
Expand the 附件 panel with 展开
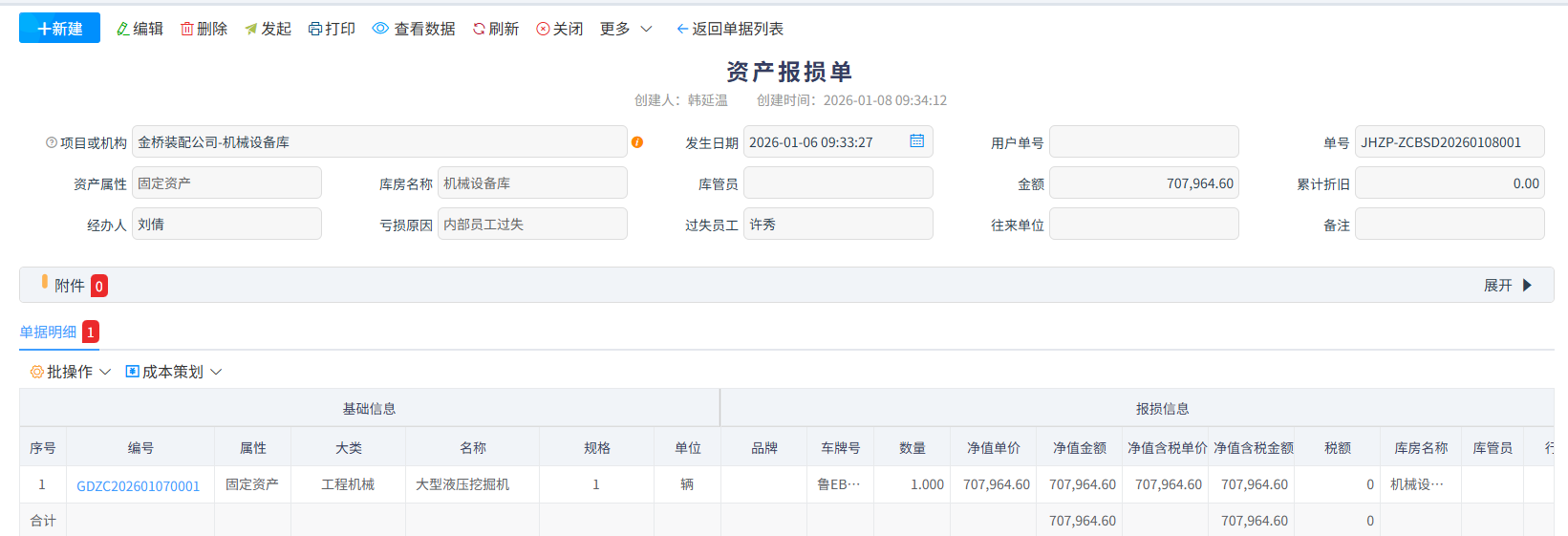tap(1507, 286)
